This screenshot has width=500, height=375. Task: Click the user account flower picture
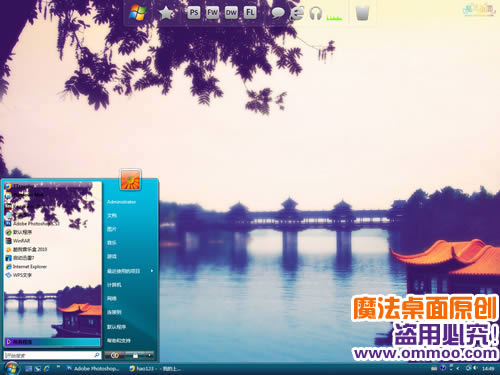click(x=130, y=179)
